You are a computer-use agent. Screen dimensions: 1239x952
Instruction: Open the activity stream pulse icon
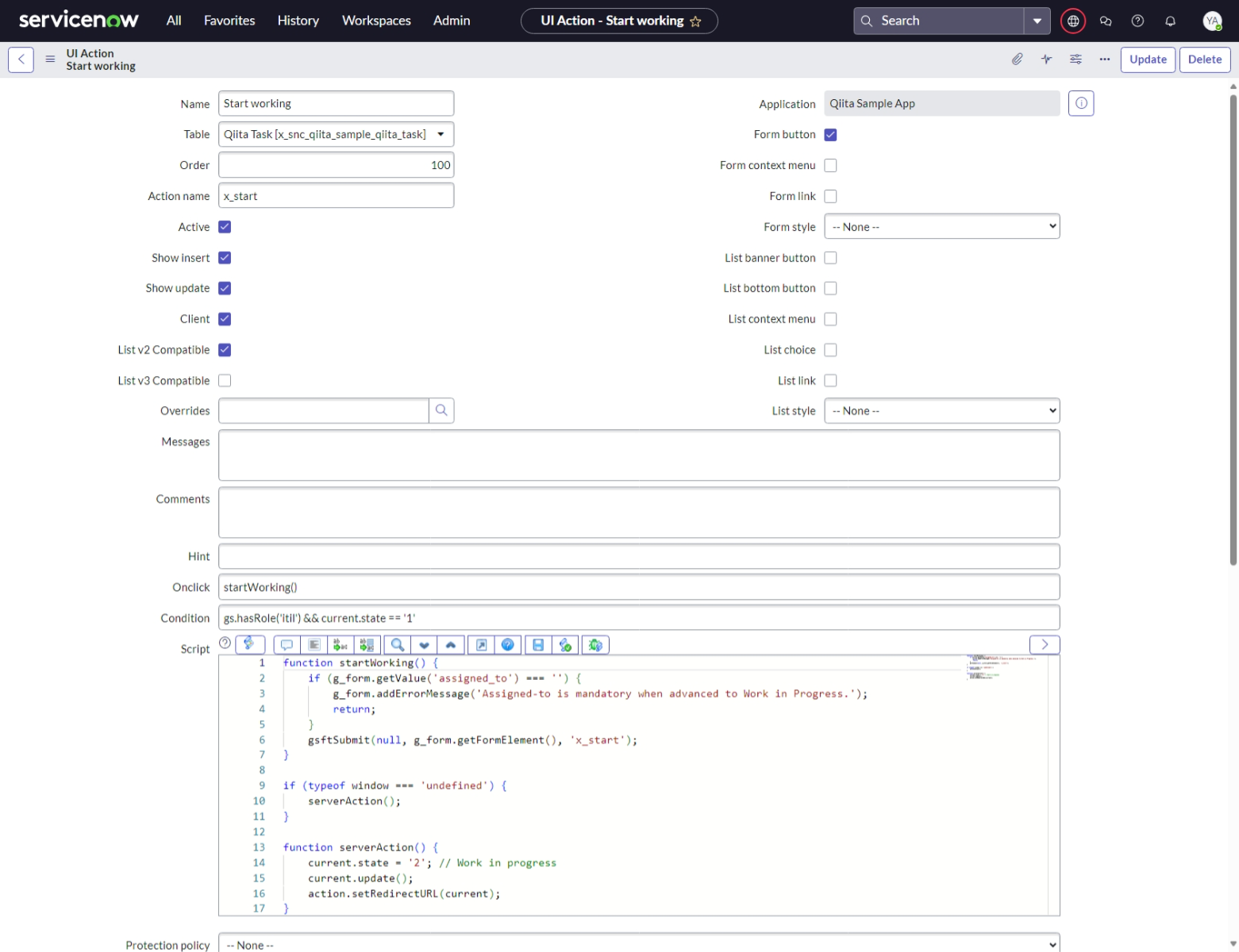1047,59
